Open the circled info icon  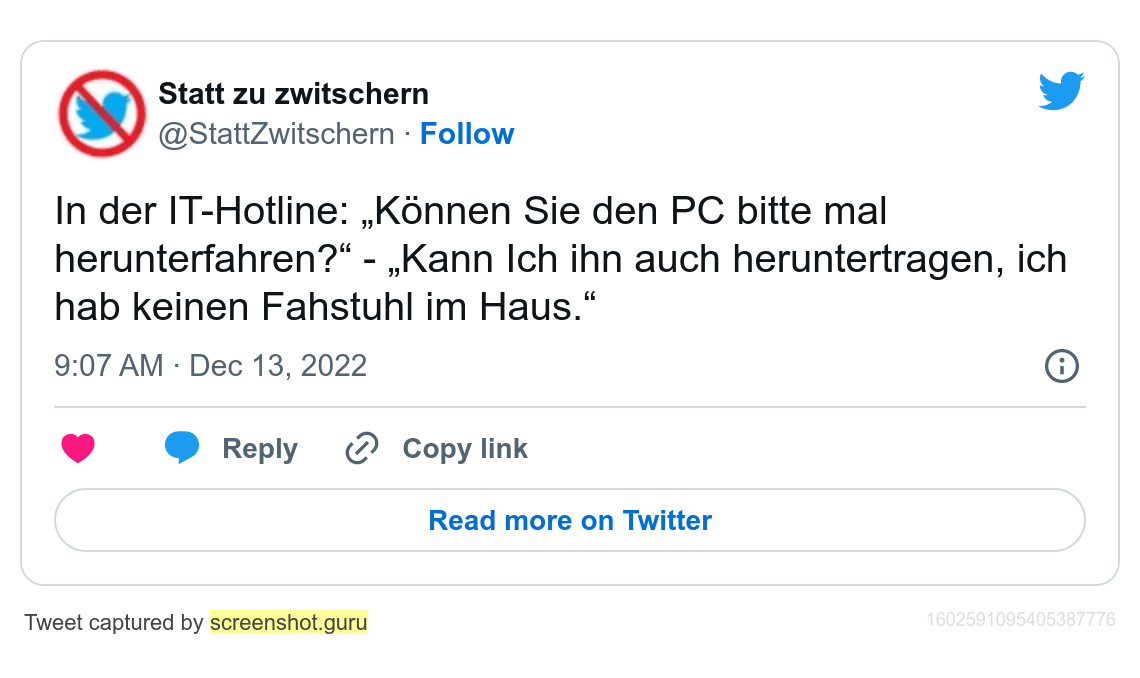tap(1061, 366)
